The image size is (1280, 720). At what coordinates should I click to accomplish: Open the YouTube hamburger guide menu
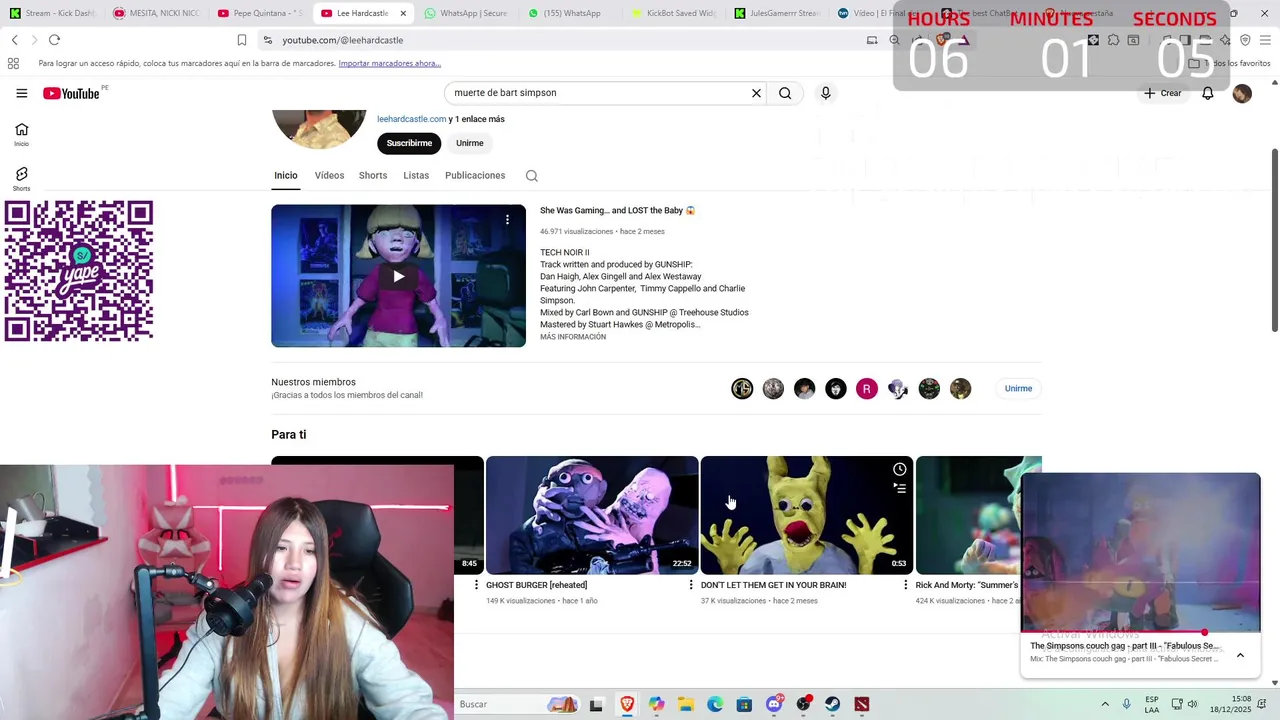pos(22,93)
